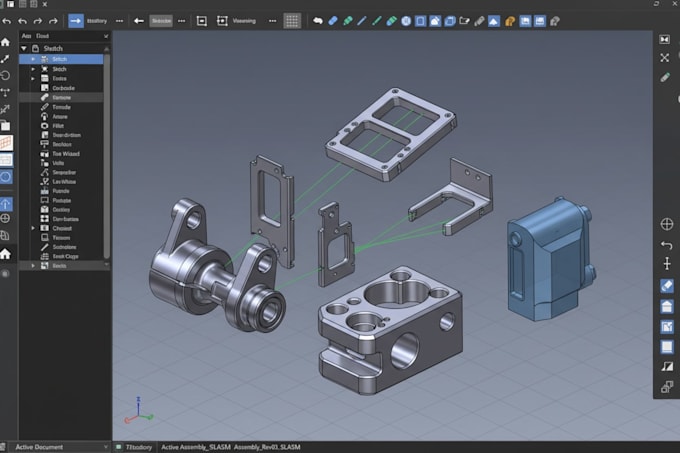Toggle the blue house icon in right panel

coord(667,306)
